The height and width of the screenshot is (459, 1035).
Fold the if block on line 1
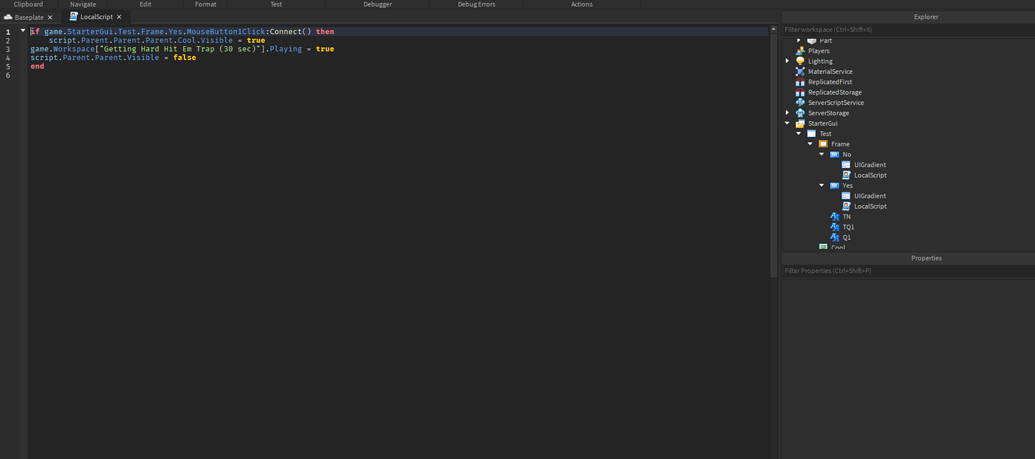[x=23, y=31]
